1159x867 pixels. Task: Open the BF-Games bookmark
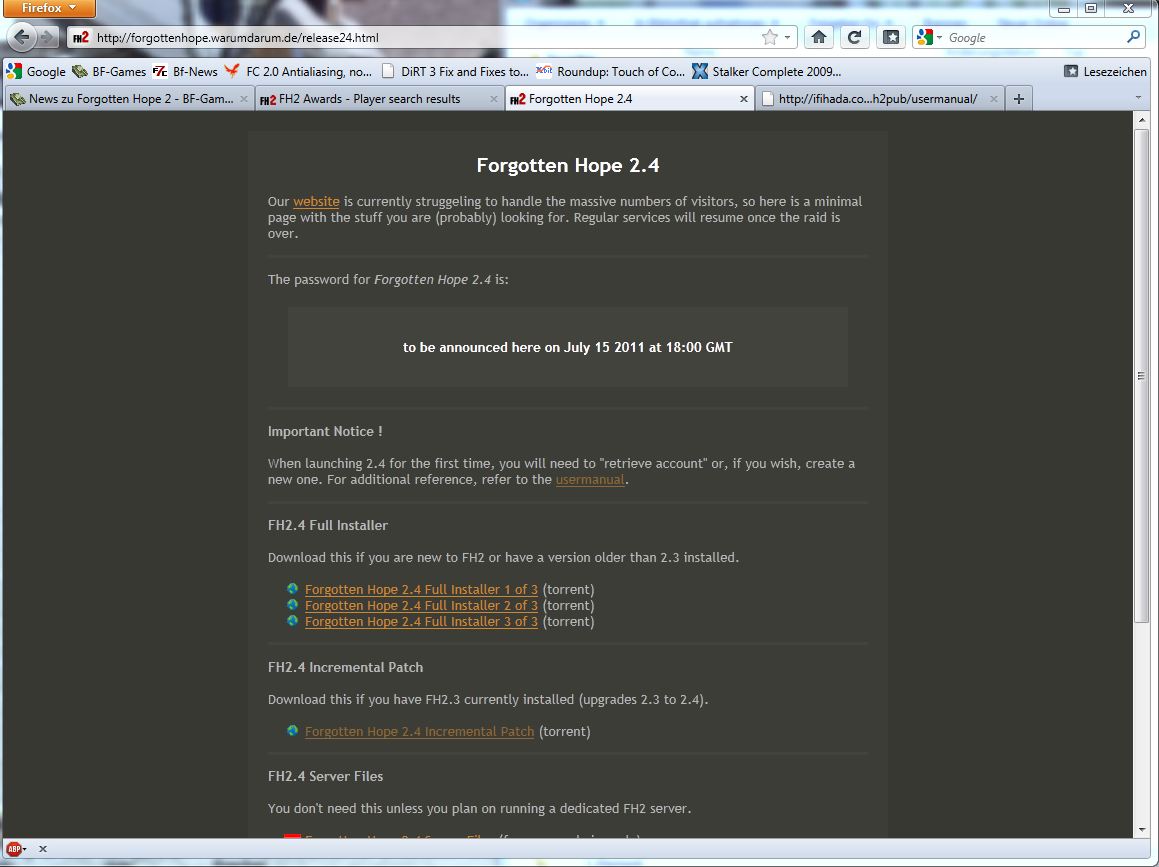tap(109, 72)
